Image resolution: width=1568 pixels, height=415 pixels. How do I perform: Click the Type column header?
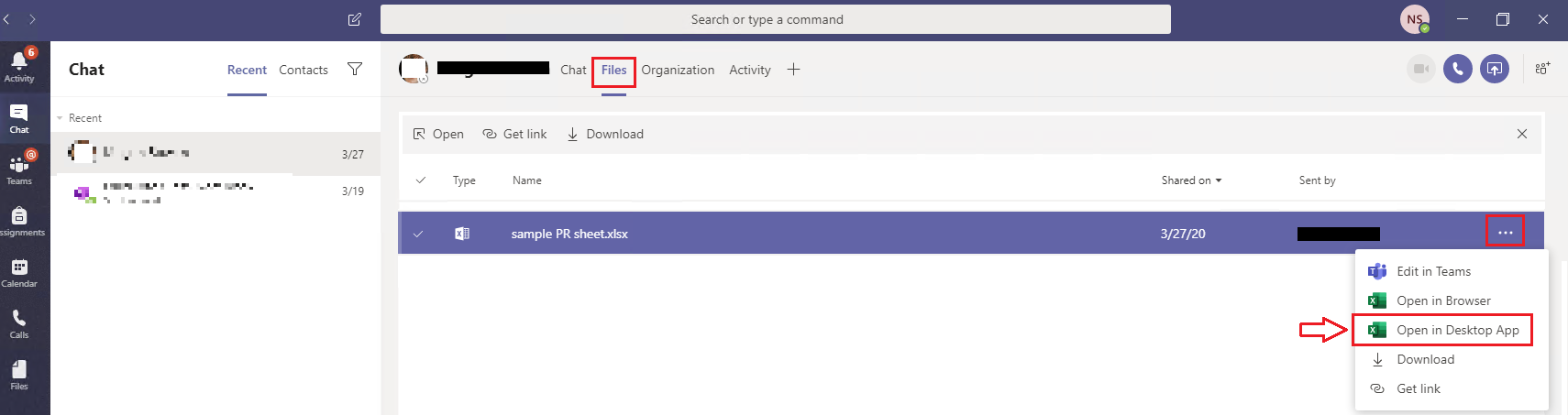464,180
